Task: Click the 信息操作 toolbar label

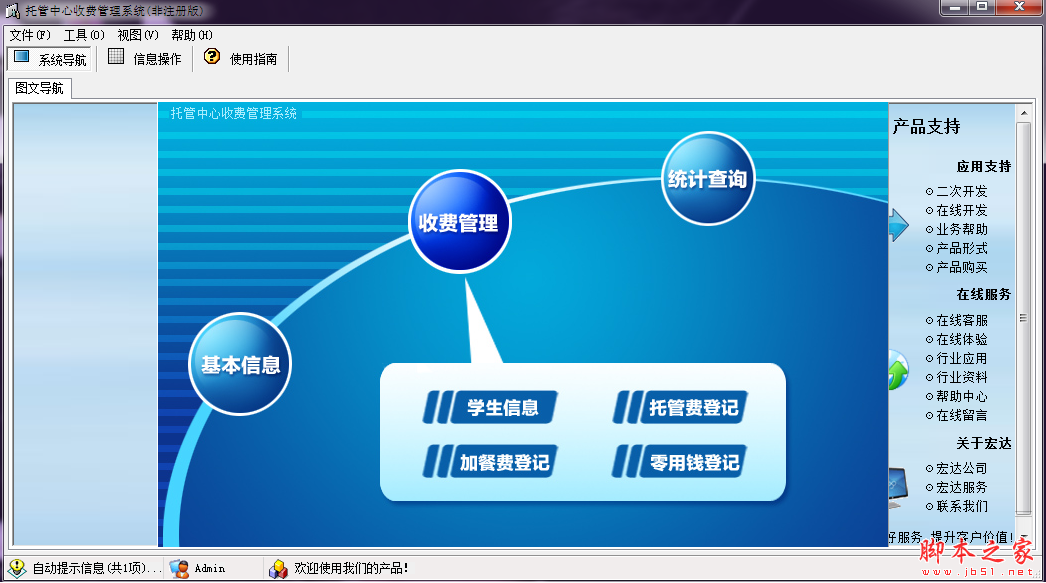Action: point(157,59)
